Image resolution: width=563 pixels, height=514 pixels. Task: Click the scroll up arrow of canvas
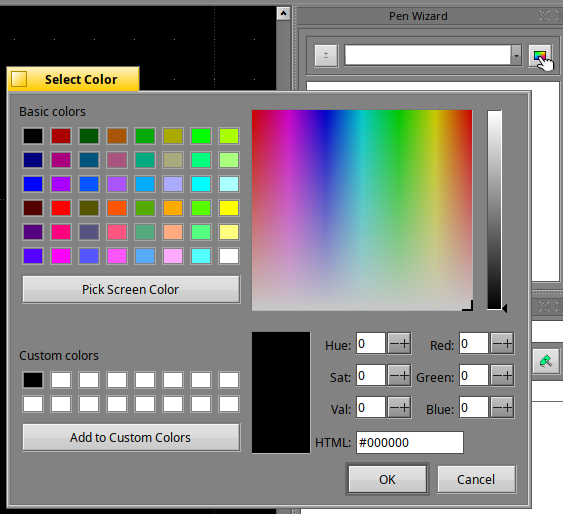tap(283, 14)
